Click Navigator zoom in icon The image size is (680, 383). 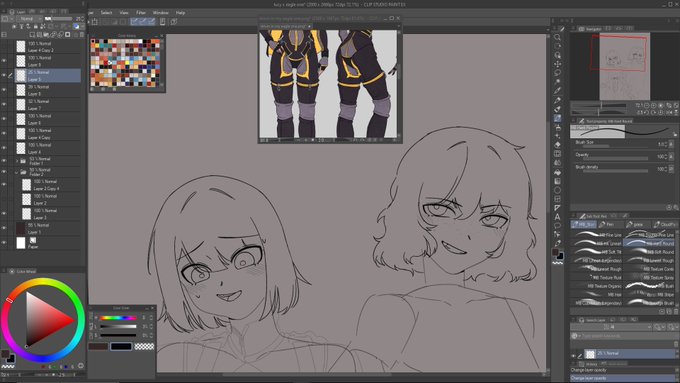tap(654, 105)
